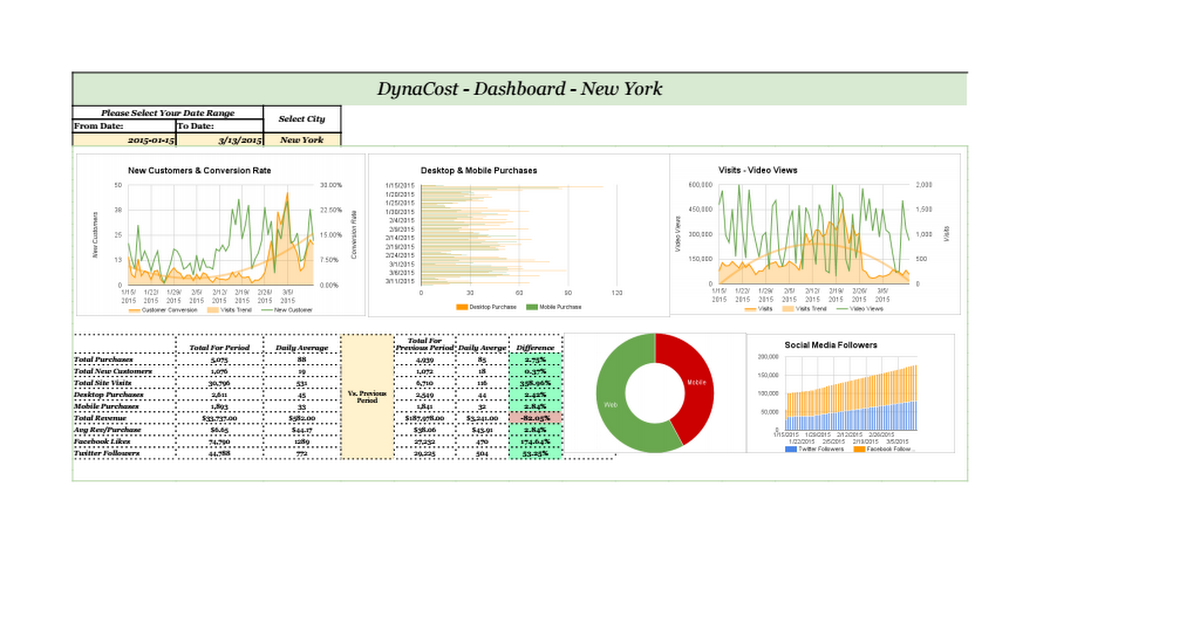Click the 'Total Revenue' row label
Viewport: 1200px width, 630px height.
coord(99,418)
